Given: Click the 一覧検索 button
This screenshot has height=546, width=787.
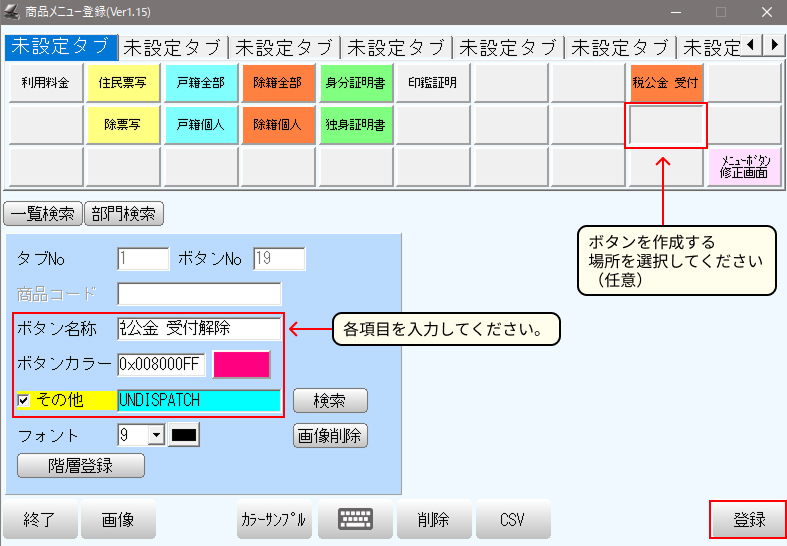Looking at the screenshot, I should tap(42, 213).
